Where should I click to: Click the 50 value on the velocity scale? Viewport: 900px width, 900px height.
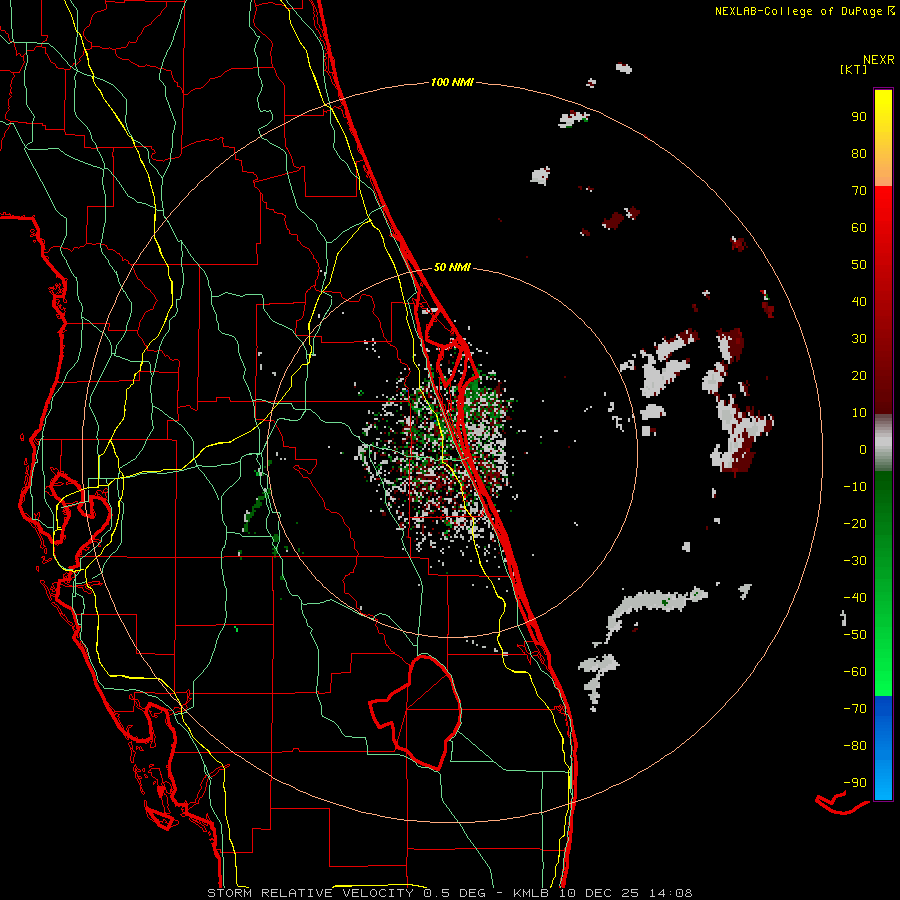[x=859, y=265]
